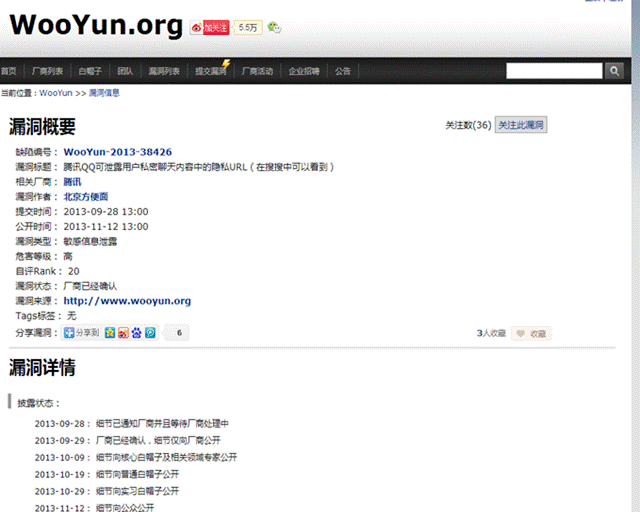Open the 团队 nav item

[125, 71]
